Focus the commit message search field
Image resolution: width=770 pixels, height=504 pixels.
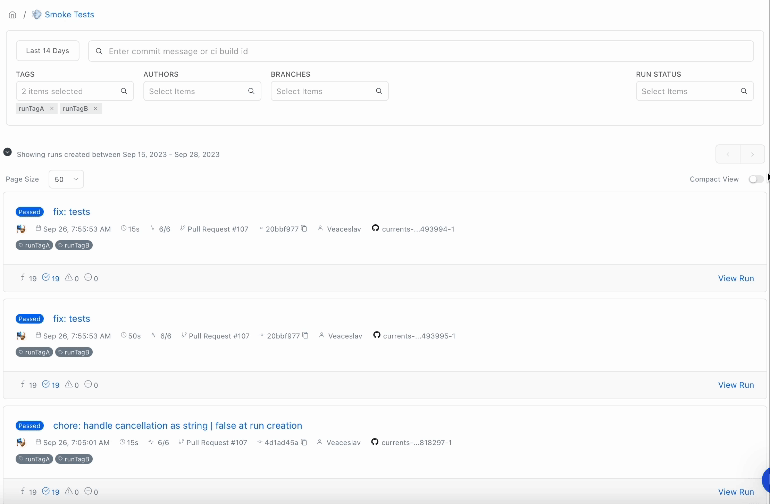pos(421,51)
